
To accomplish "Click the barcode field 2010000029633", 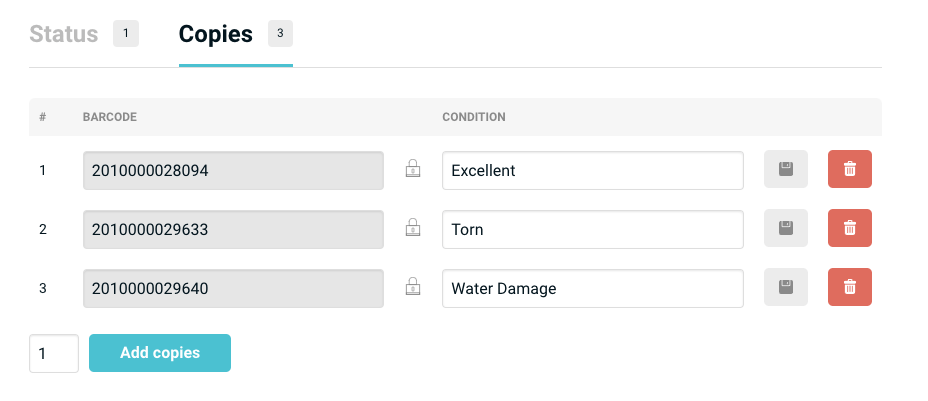I will pos(233,229).
